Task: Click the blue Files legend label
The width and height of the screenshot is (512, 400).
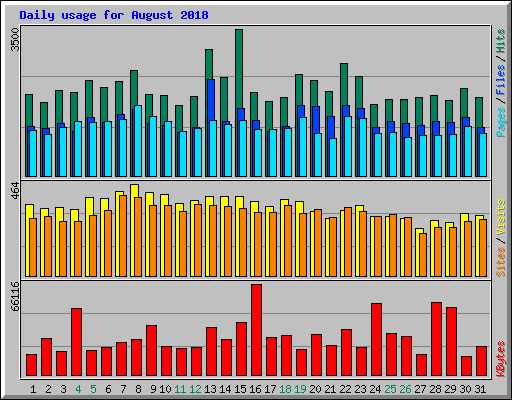Action: (500, 79)
